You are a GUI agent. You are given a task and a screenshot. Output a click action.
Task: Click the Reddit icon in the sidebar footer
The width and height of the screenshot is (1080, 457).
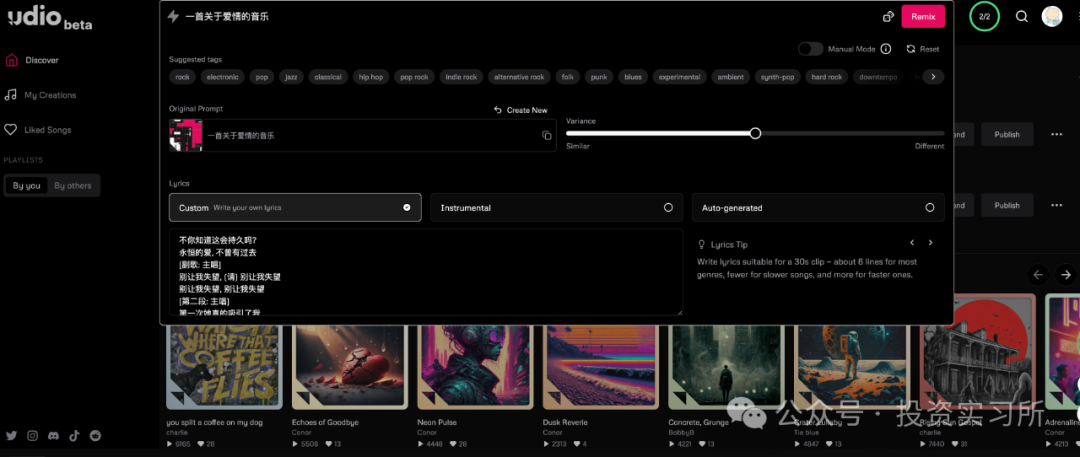coord(95,435)
